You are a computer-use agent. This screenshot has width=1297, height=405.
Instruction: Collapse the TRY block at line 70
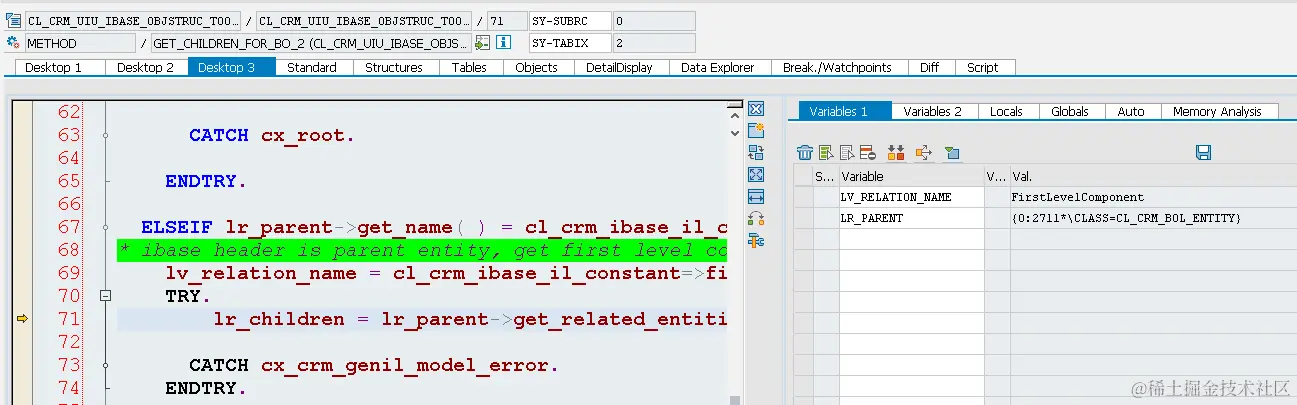[105, 296]
